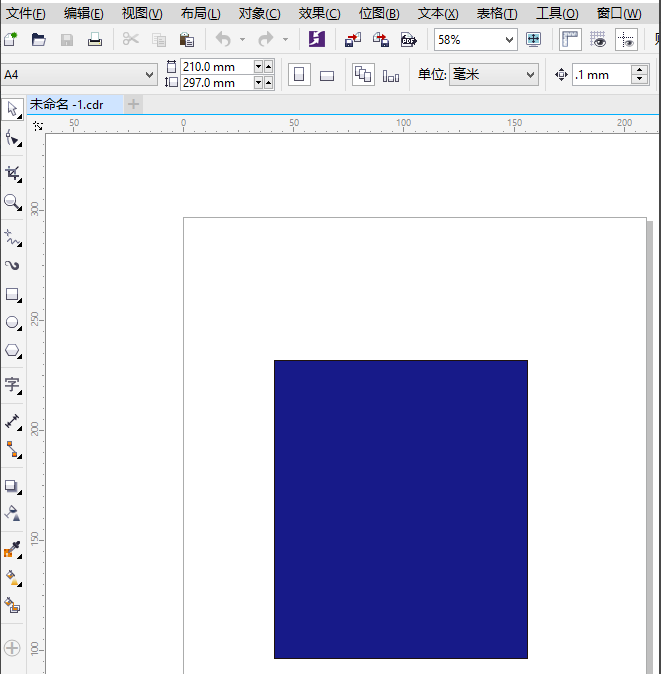Redo the last undone action
Screen dimensions: 661x674
(266, 40)
